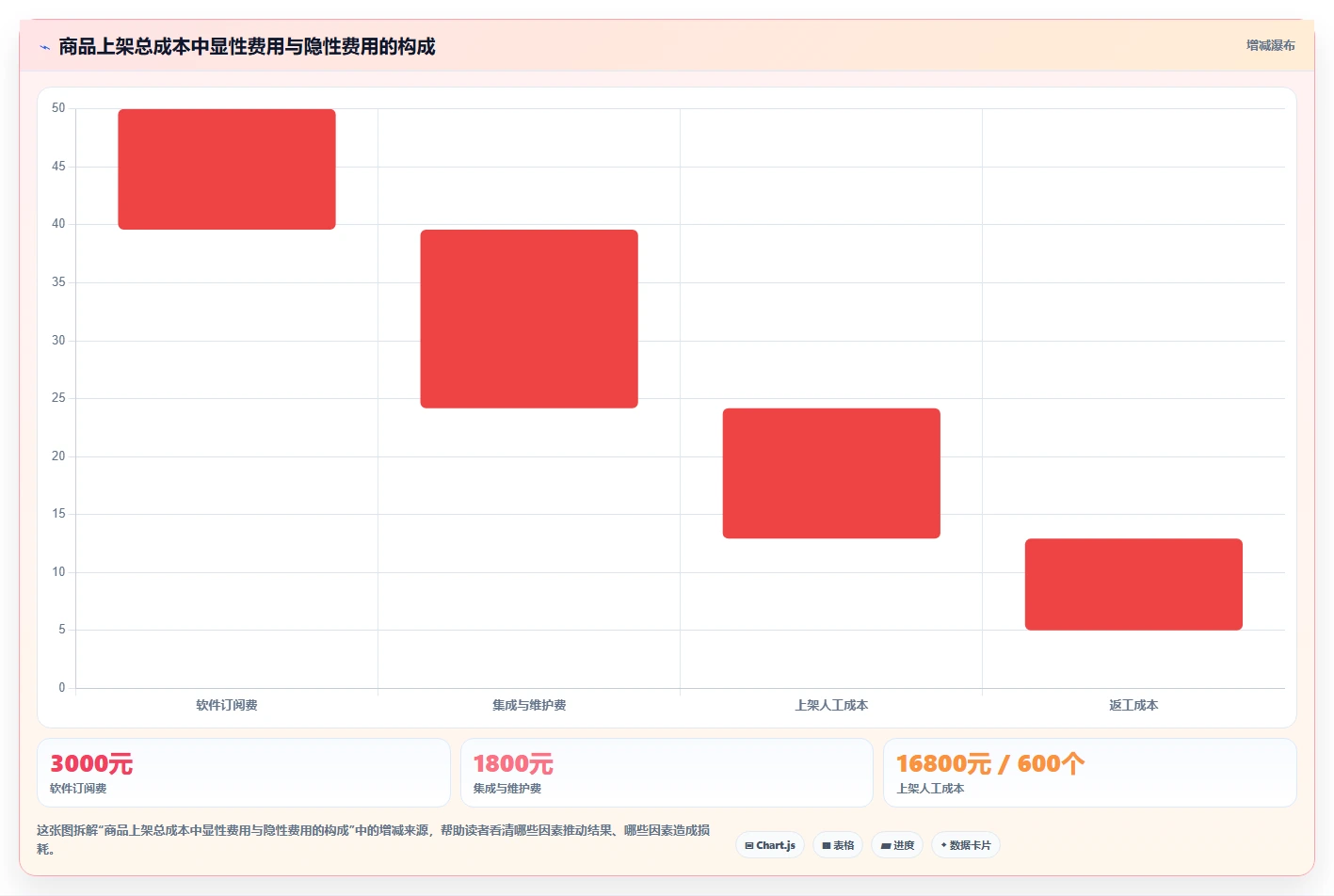Select the 进度 chip
This screenshot has width=1334, height=896.
(897, 845)
